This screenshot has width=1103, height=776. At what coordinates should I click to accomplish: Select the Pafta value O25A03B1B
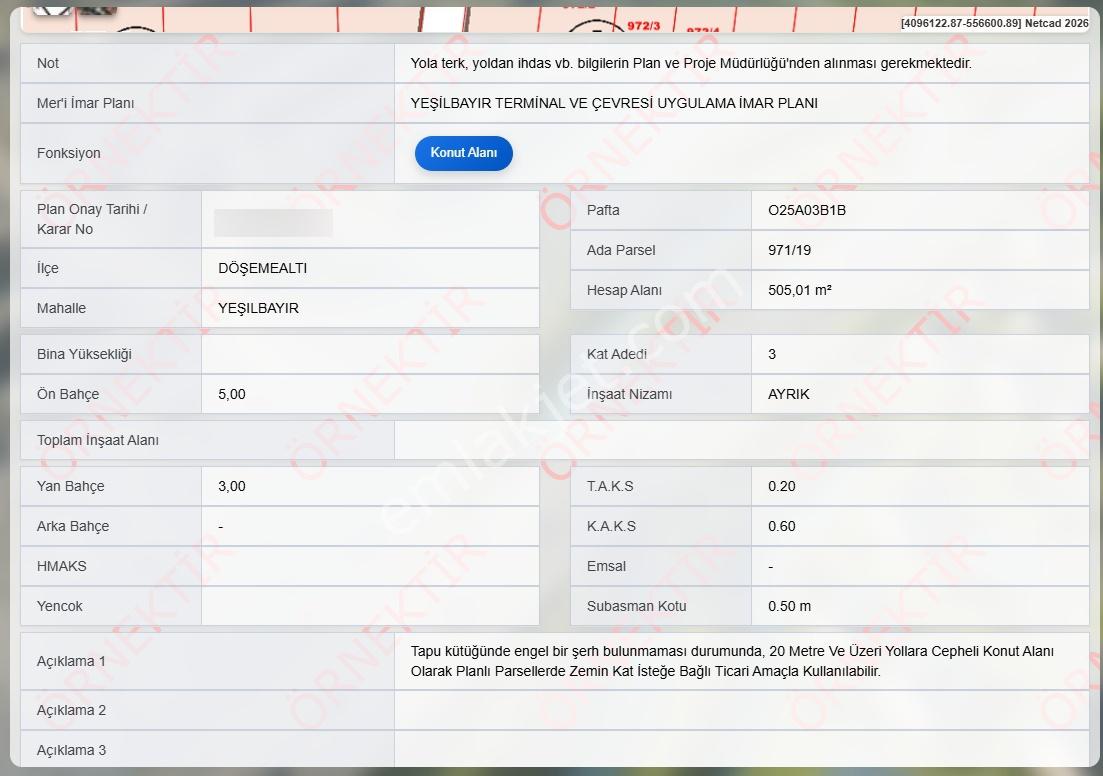807,210
